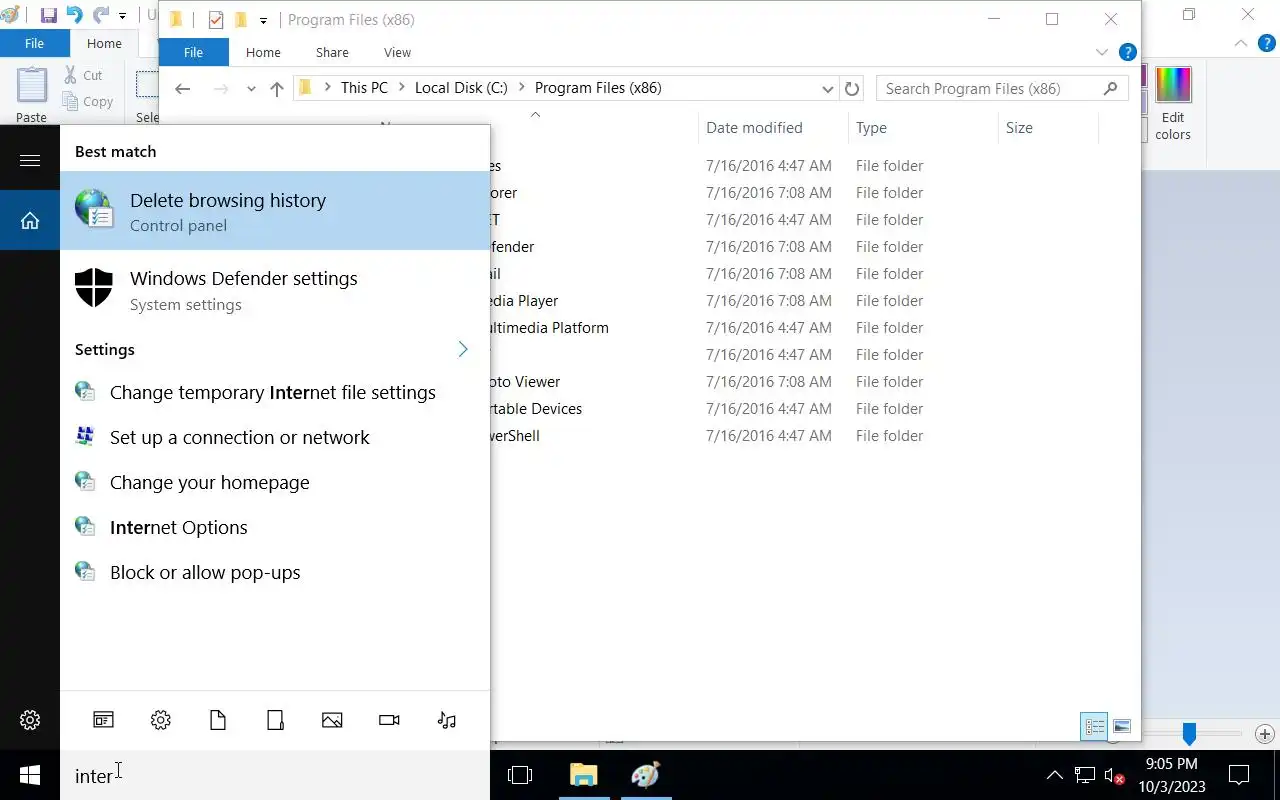The width and height of the screenshot is (1280, 800).
Task: Open recent locations dropdown in Explorer
Action: click(250, 89)
